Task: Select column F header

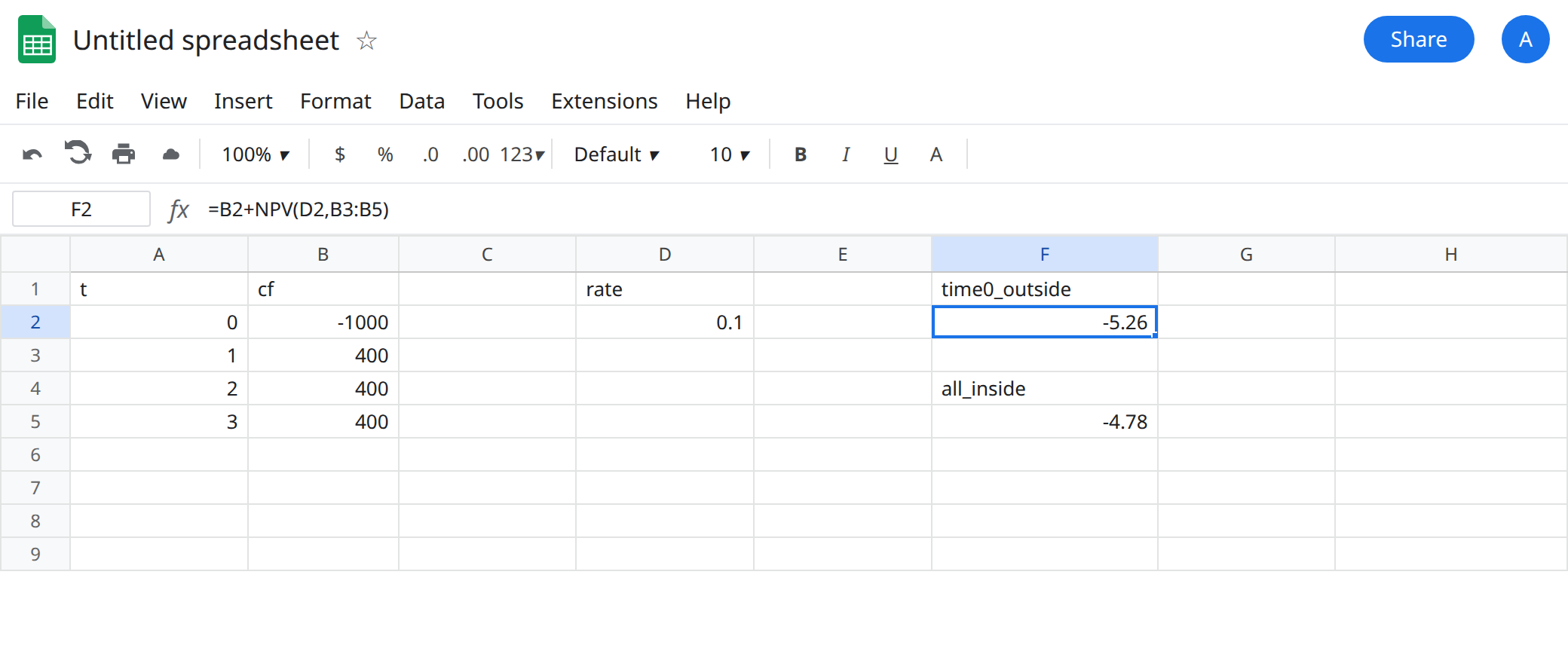Action: tap(1045, 255)
